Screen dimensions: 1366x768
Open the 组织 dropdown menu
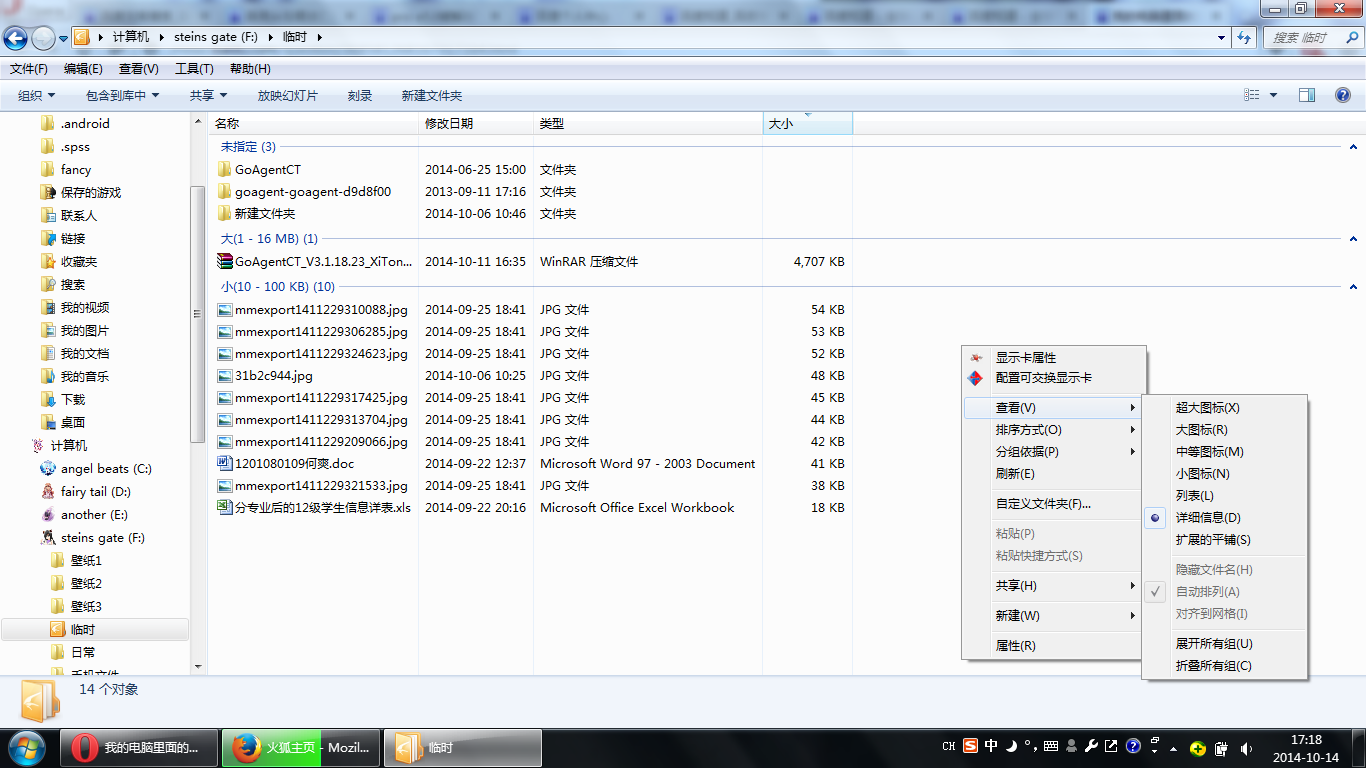34,95
